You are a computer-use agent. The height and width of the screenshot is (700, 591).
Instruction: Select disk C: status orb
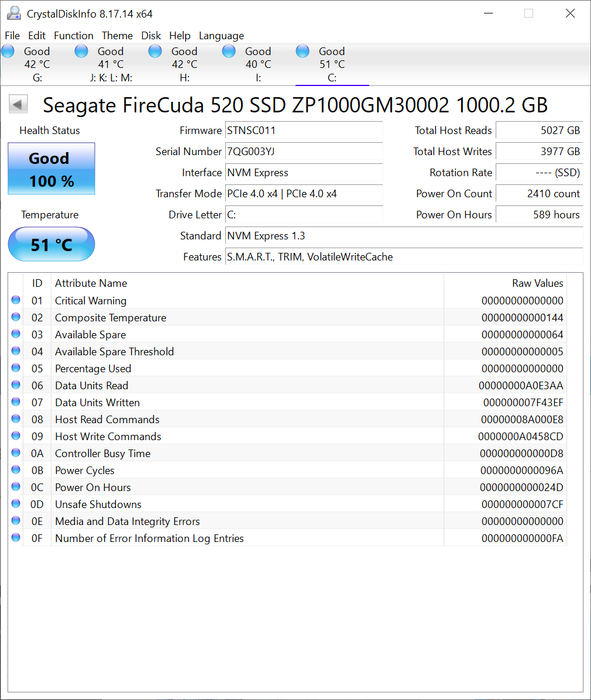pyautogui.click(x=302, y=51)
